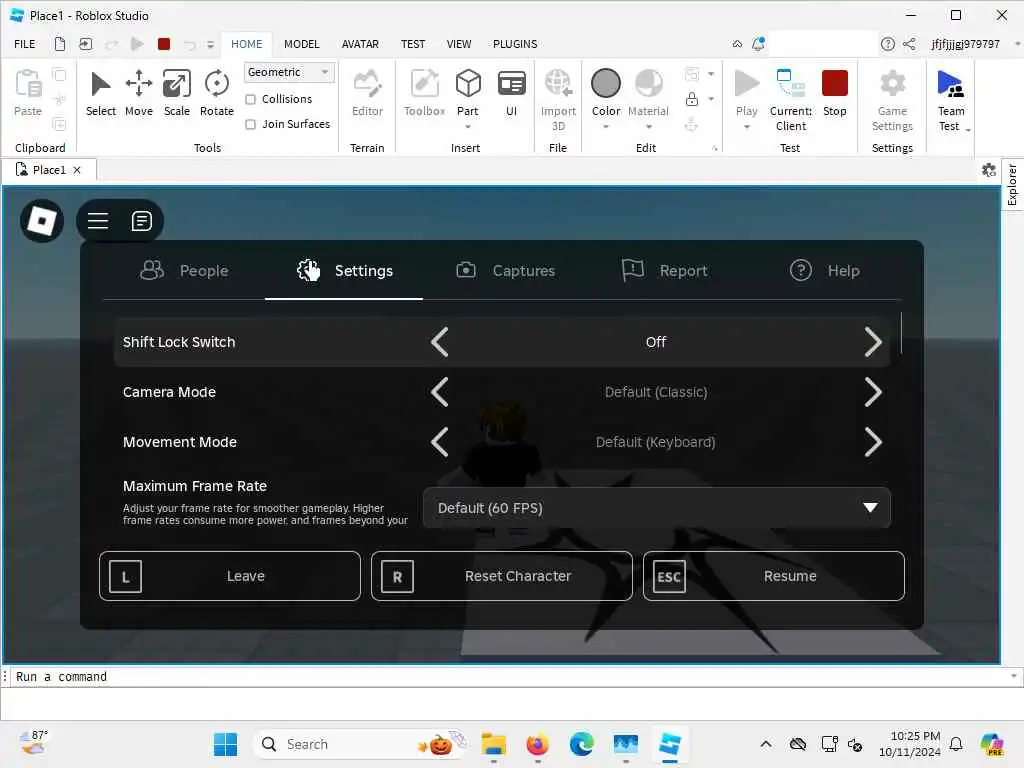Click right arrow for Shift Lock Switch
The width and height of the screenshot is (1024, 768).
[x=872, y=342]
